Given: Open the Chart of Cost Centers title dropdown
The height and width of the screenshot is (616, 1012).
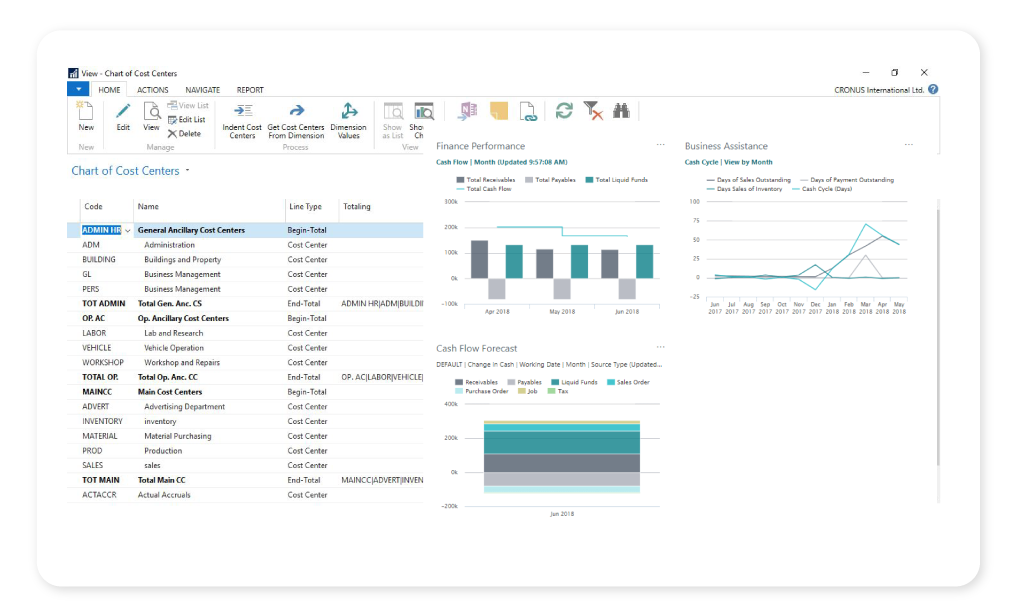Looking at the screenshot, I should pos(188,170).
